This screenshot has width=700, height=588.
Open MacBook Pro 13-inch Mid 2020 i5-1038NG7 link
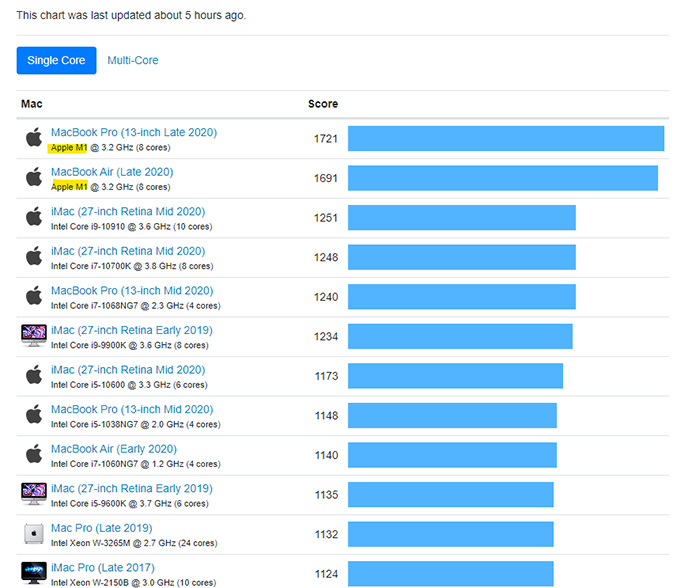(132, 409)
